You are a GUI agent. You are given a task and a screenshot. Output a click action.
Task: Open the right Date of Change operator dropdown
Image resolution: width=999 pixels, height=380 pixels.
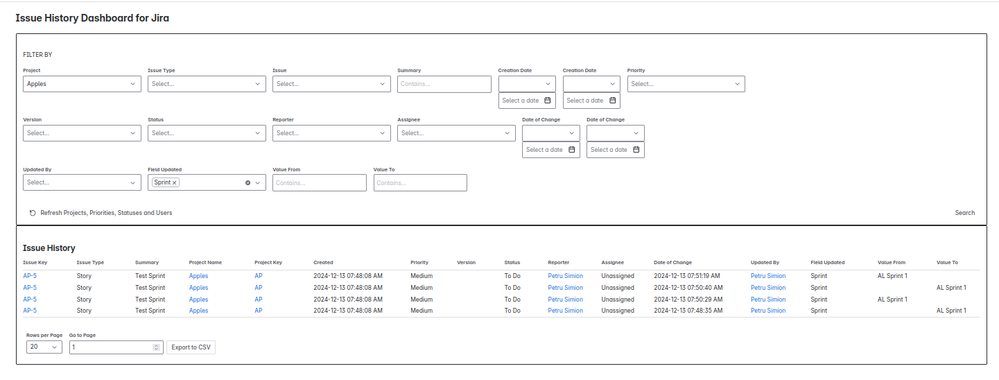[x=615, y=133]
